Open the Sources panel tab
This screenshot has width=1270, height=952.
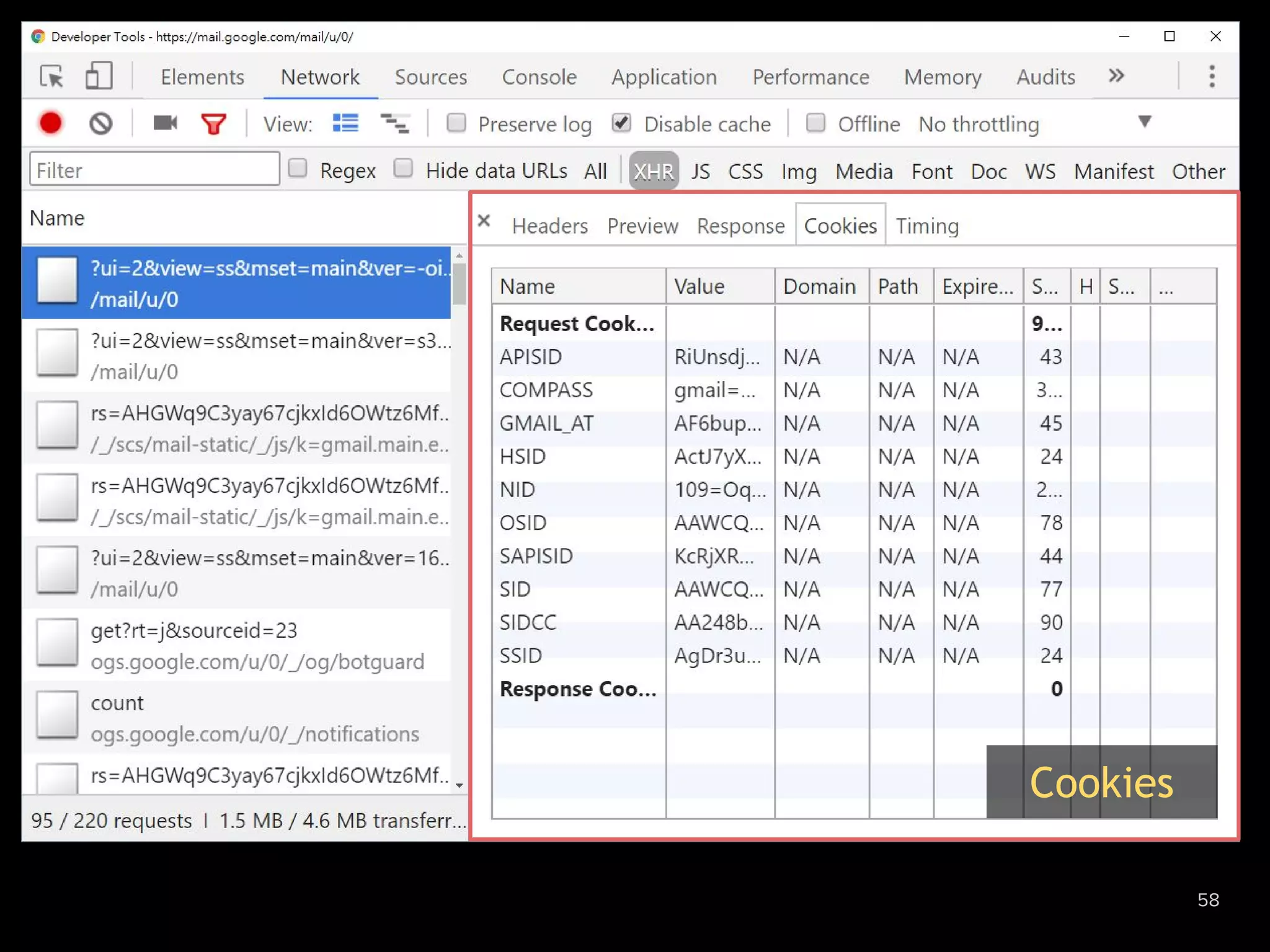tap(431, 77)
